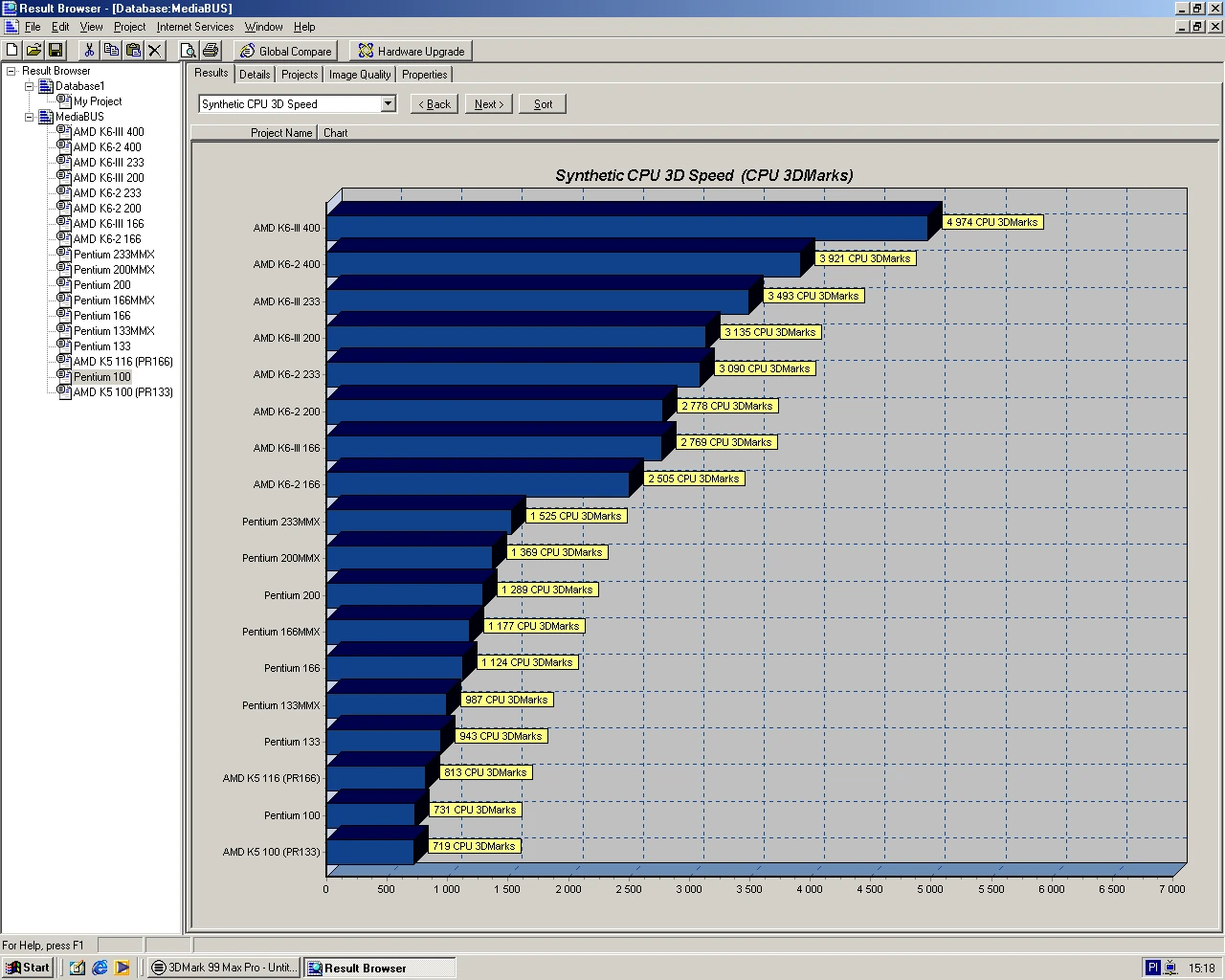Click the Paste clipboard icon

click(133, 51)
